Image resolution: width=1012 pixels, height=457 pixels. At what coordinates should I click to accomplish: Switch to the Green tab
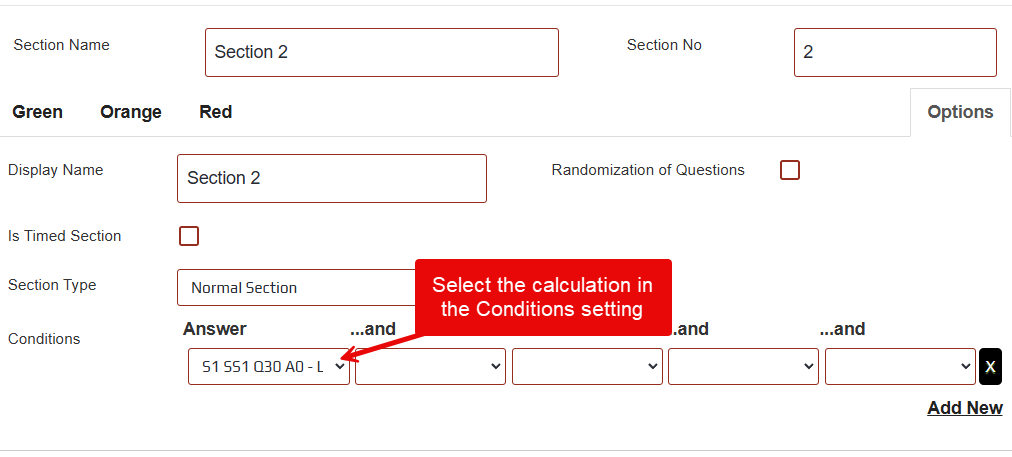point(38,112)
